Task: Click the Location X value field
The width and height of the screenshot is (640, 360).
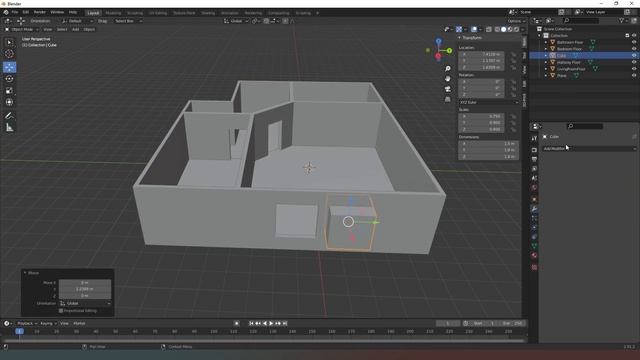Action: pos(482,54)
